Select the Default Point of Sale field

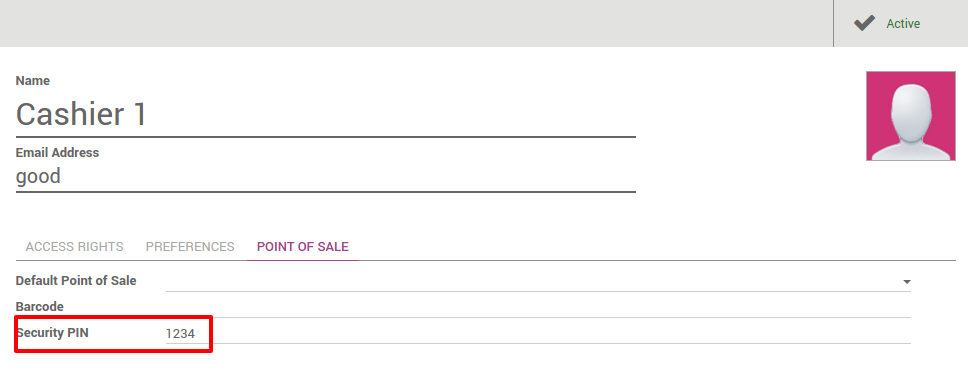tap(538, 281)
